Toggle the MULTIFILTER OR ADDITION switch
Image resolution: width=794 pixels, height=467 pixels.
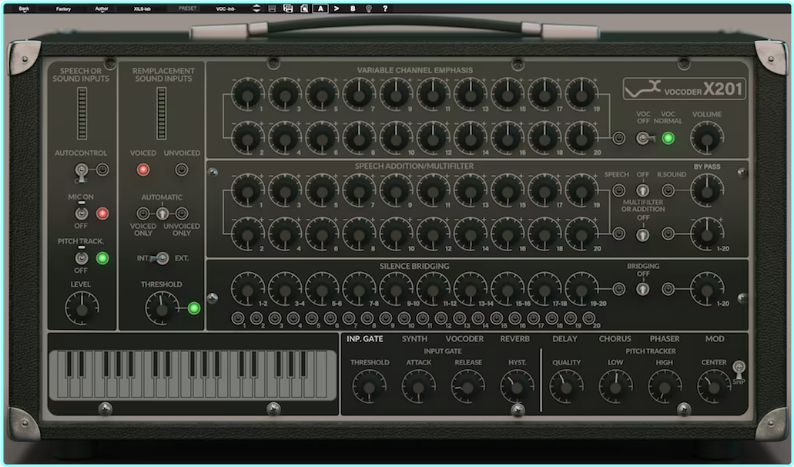coord(642,235)
